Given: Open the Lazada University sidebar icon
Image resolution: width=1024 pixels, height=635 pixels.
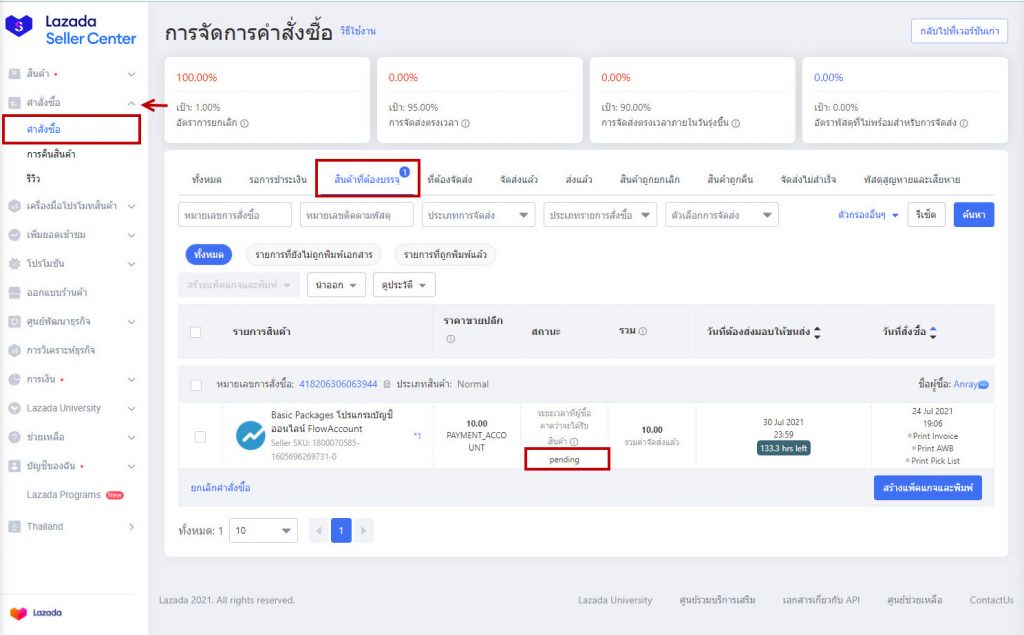Looking at the screenshot, I should pos(14,408).
